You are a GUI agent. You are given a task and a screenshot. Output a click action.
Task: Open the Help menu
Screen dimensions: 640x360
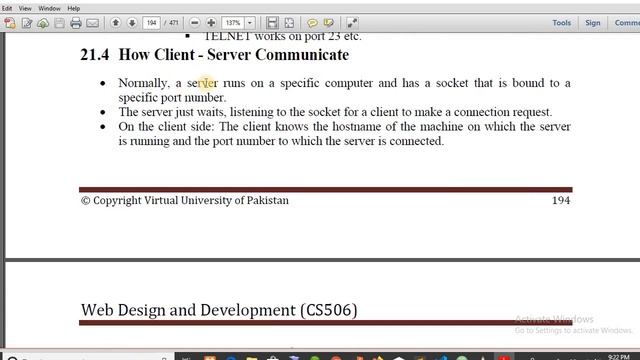tap(73, 8)
